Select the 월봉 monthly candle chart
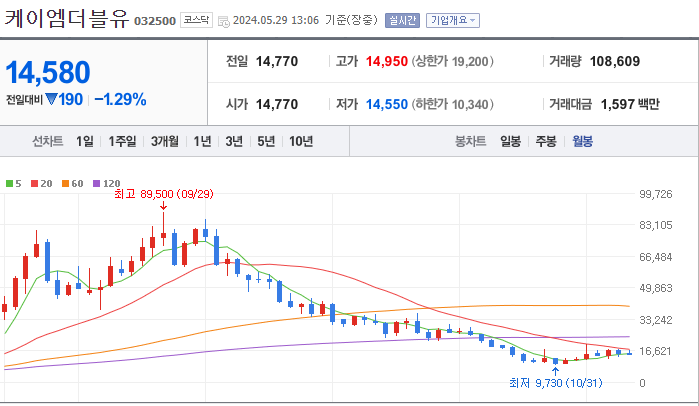Viewport: 699px width, 406px height. 583,142
